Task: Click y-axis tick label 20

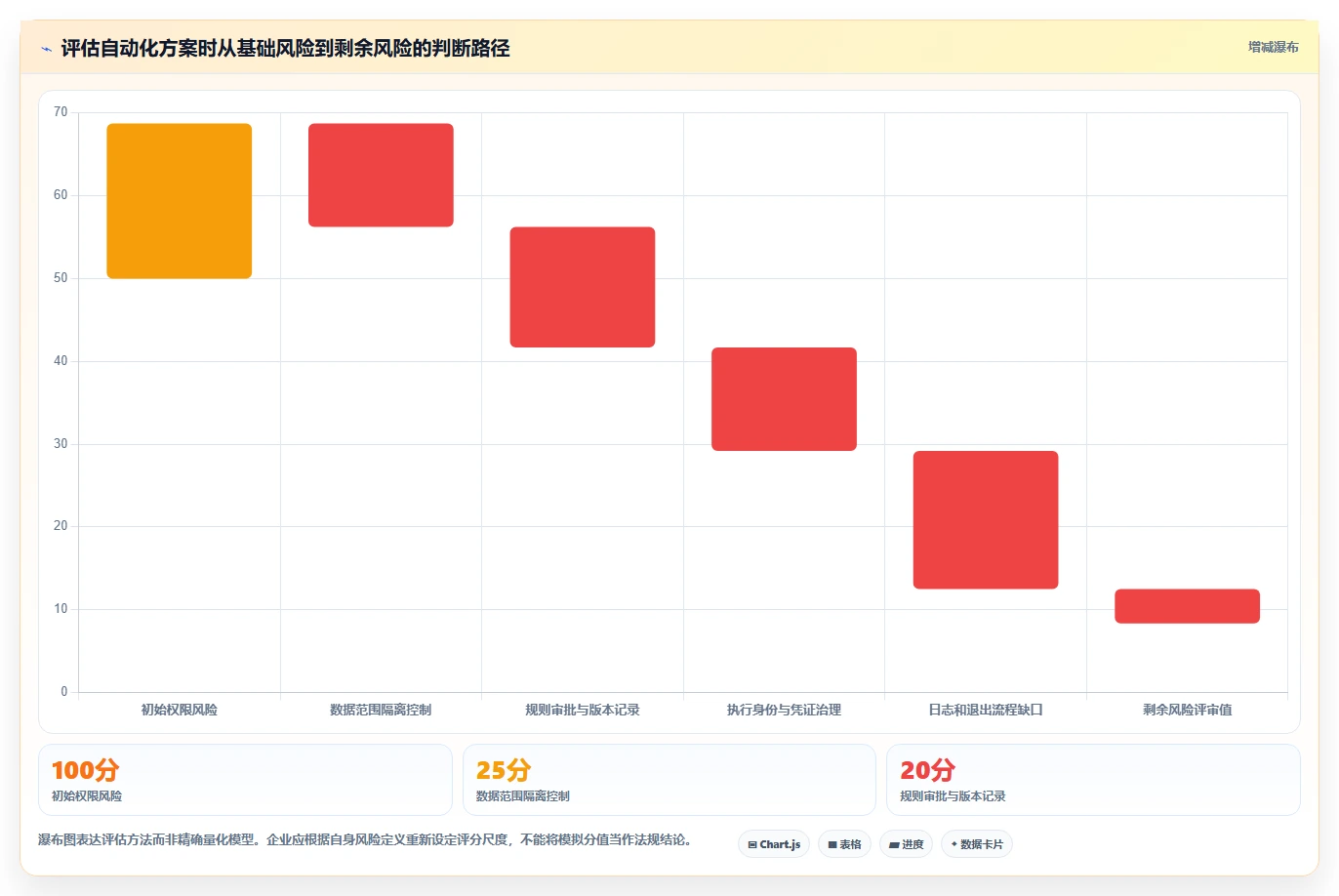Action: (61, 526)
